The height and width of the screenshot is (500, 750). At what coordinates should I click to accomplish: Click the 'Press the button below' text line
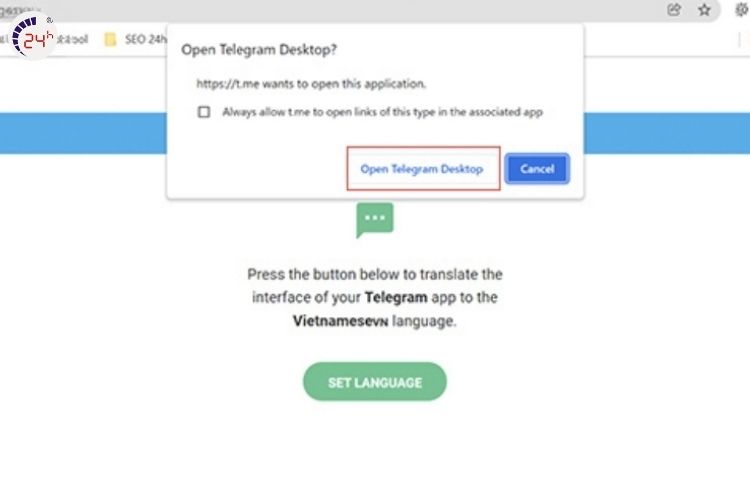pyautogui.click(x=375, y=274)
